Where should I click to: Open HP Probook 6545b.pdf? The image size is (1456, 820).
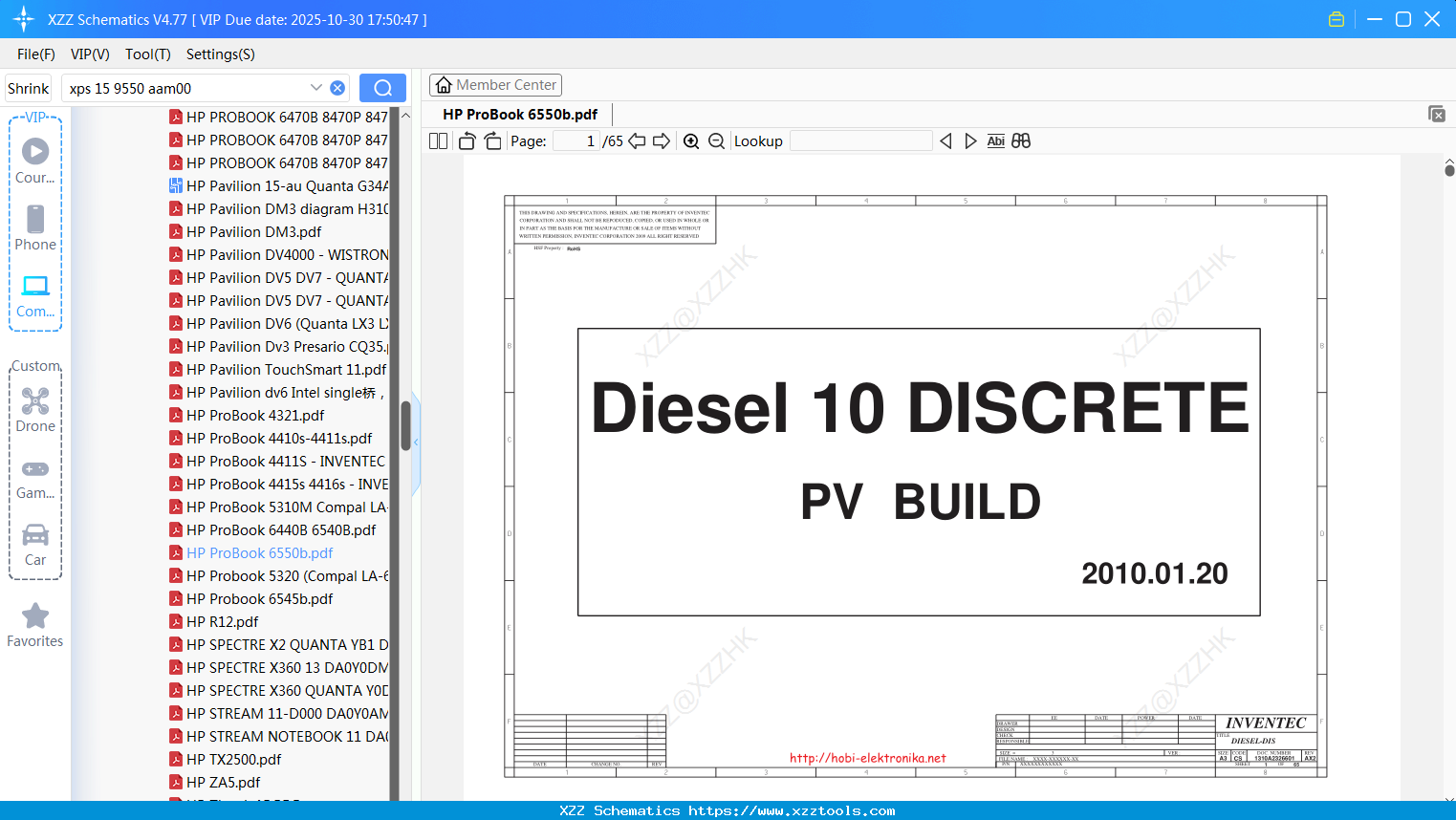[251, 599]
